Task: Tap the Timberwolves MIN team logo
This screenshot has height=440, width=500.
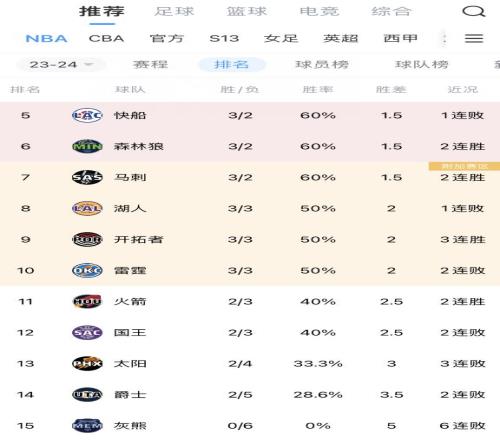Action: click(x=87, y=146)
